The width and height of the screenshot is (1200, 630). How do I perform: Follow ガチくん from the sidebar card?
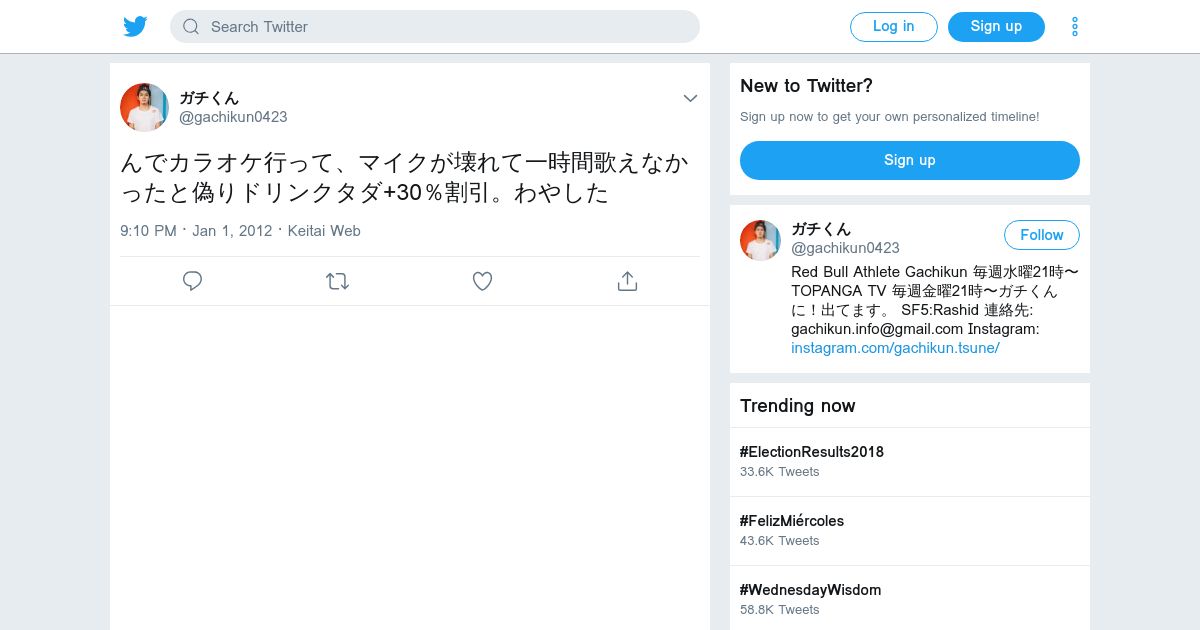point(1041,235)
